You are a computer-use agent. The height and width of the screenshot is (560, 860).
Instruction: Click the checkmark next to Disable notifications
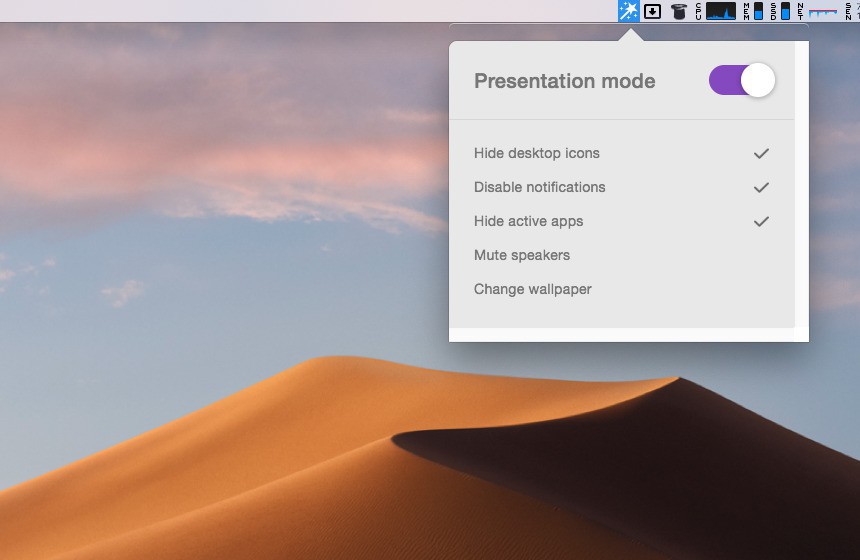click(x=761, y=187)
